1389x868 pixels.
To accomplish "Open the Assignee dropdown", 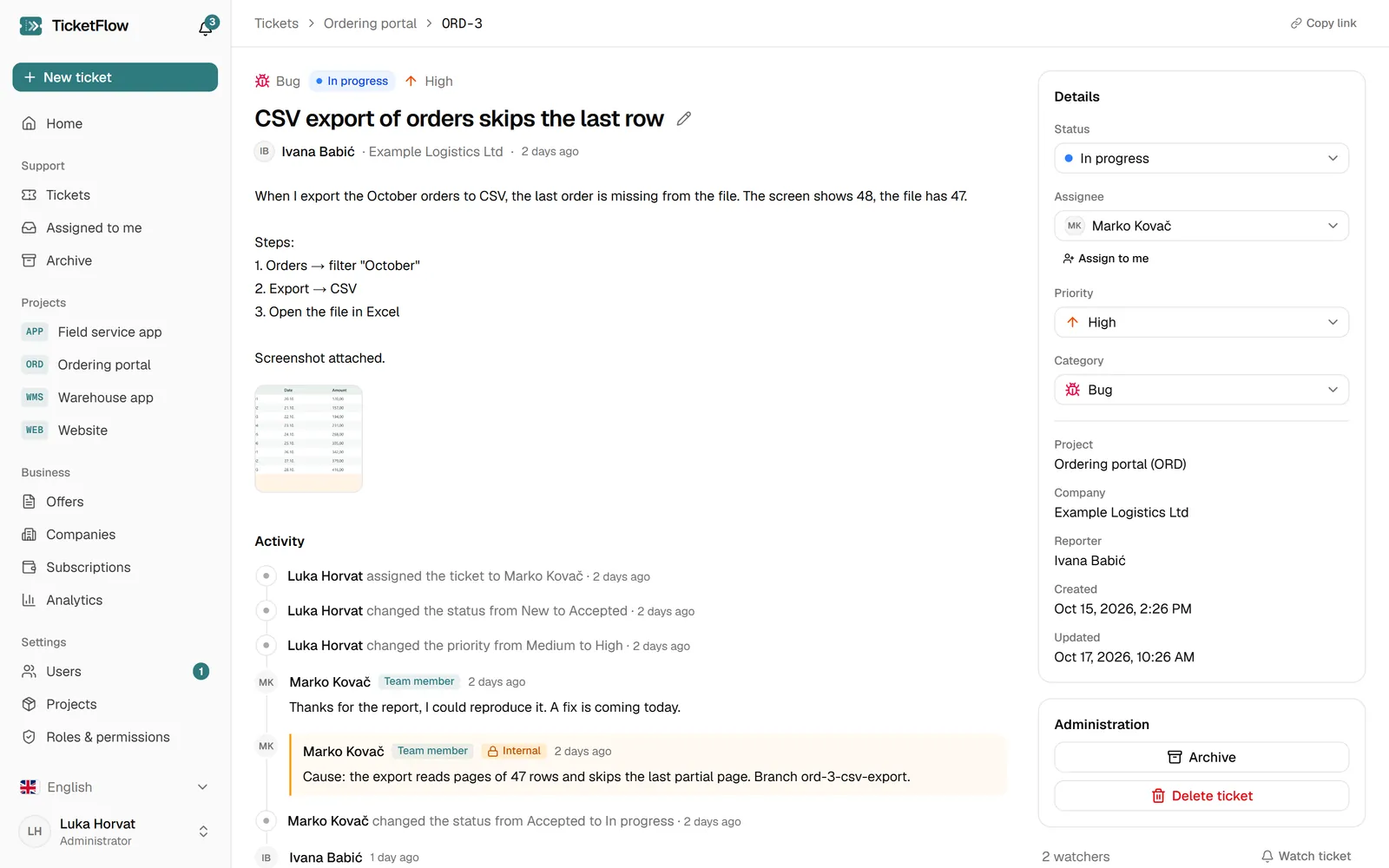I will click(1201, 226).
